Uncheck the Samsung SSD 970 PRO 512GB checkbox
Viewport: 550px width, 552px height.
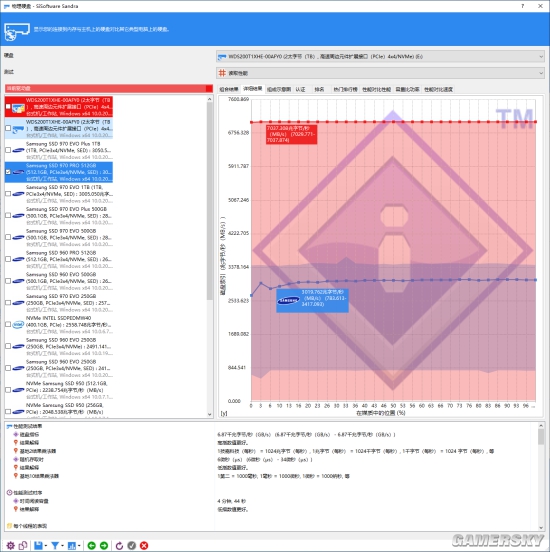[x=8, y=172]
